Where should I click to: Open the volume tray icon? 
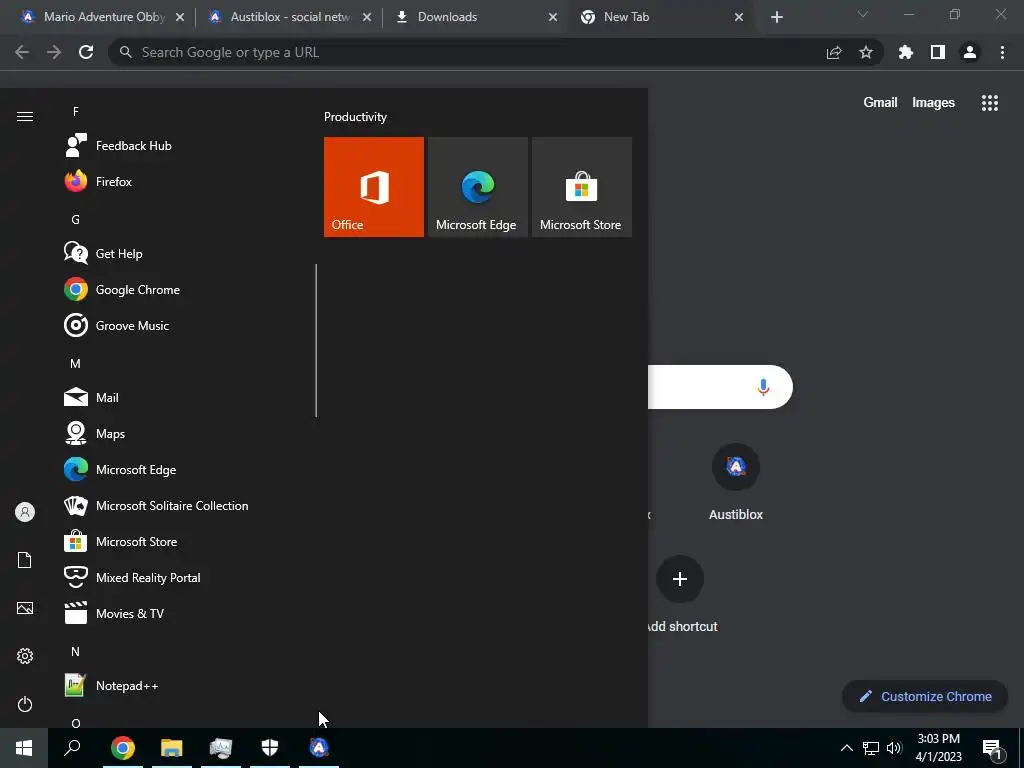tap(894, 748)
